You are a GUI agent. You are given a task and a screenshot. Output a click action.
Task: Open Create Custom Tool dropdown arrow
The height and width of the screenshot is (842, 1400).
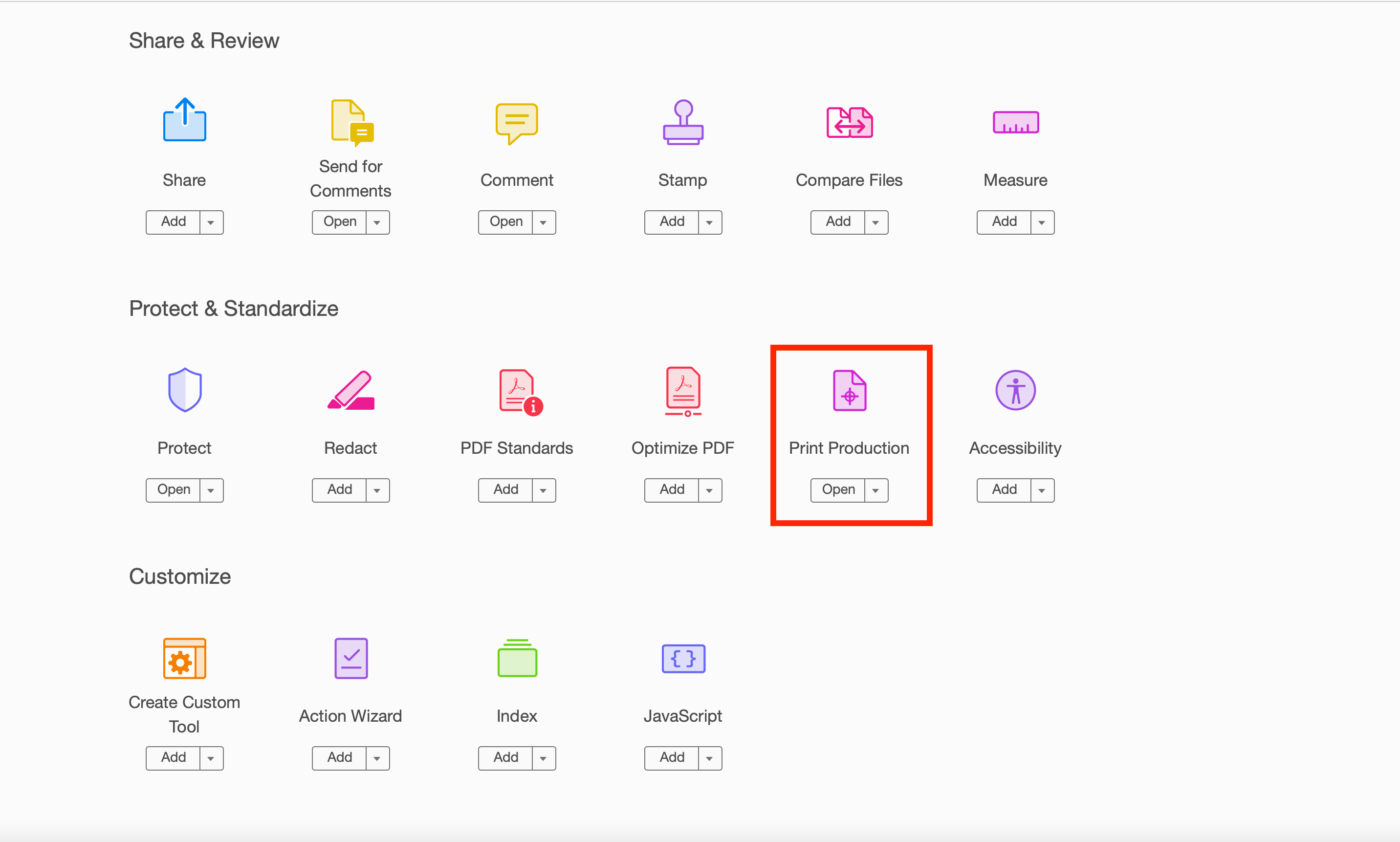click(x=212, y=758)
